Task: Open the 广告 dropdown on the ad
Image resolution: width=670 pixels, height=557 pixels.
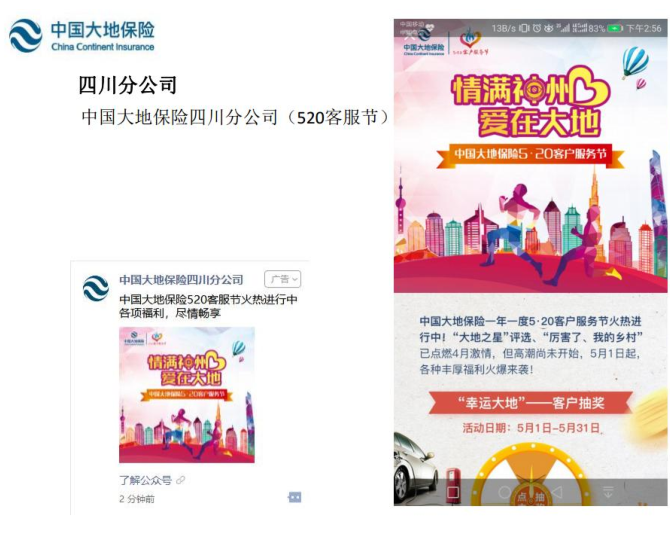Action: point(283,279)
